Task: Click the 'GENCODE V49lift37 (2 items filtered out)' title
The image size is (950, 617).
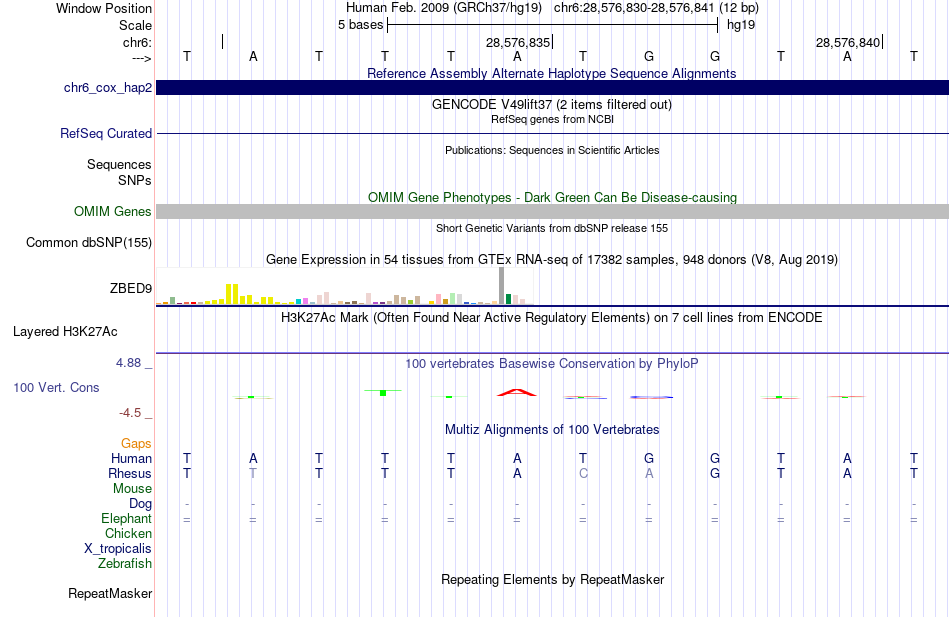Action: (x=552, y=104)
